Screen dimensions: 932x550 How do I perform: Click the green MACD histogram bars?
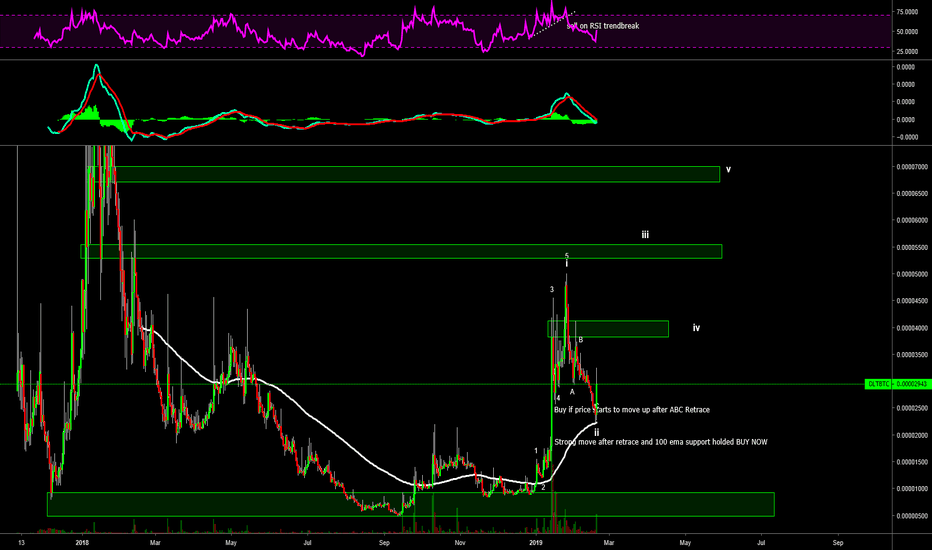click(x=89, y=113)
